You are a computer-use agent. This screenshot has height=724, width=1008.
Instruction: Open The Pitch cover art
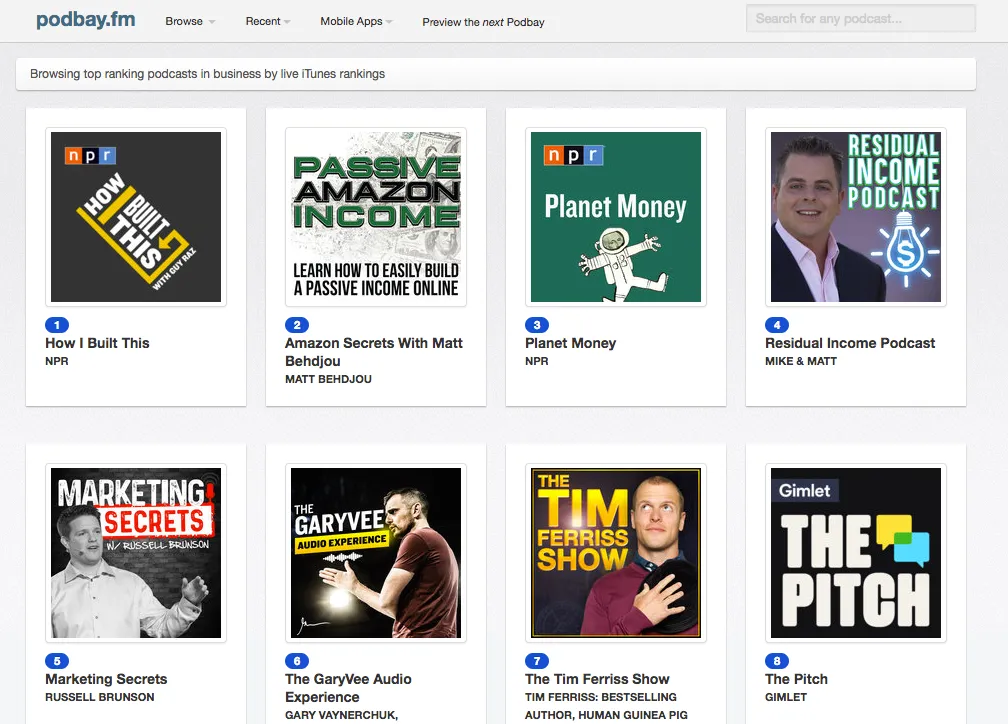(x=856, y=553)
